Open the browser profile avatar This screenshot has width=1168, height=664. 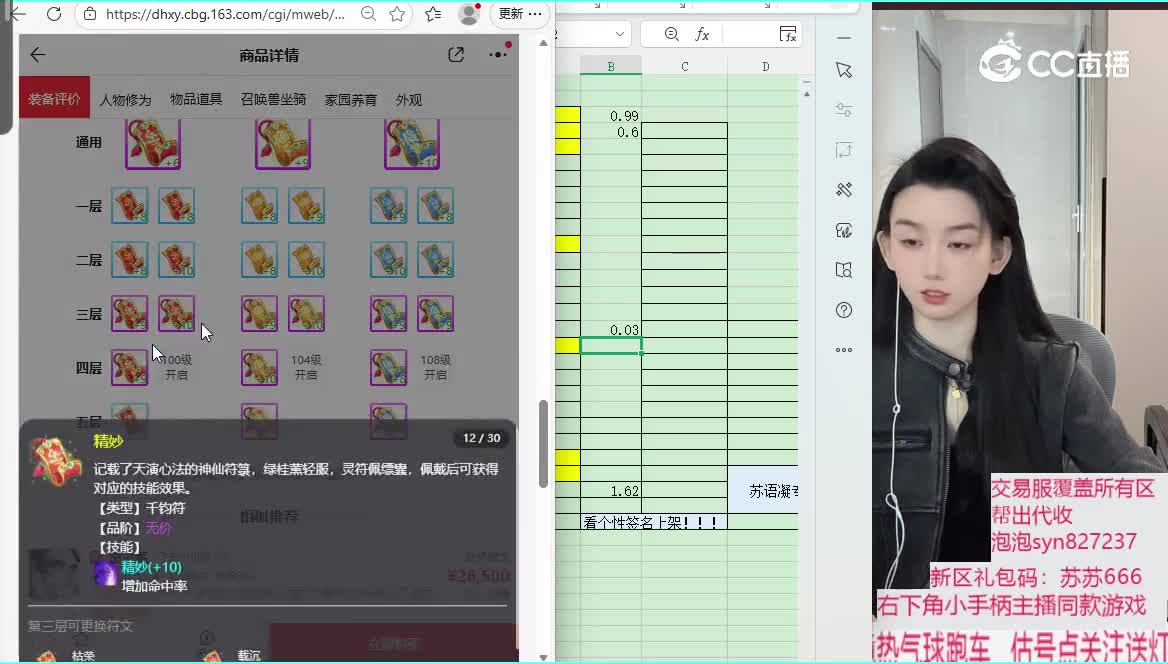[x=468, y=14]
